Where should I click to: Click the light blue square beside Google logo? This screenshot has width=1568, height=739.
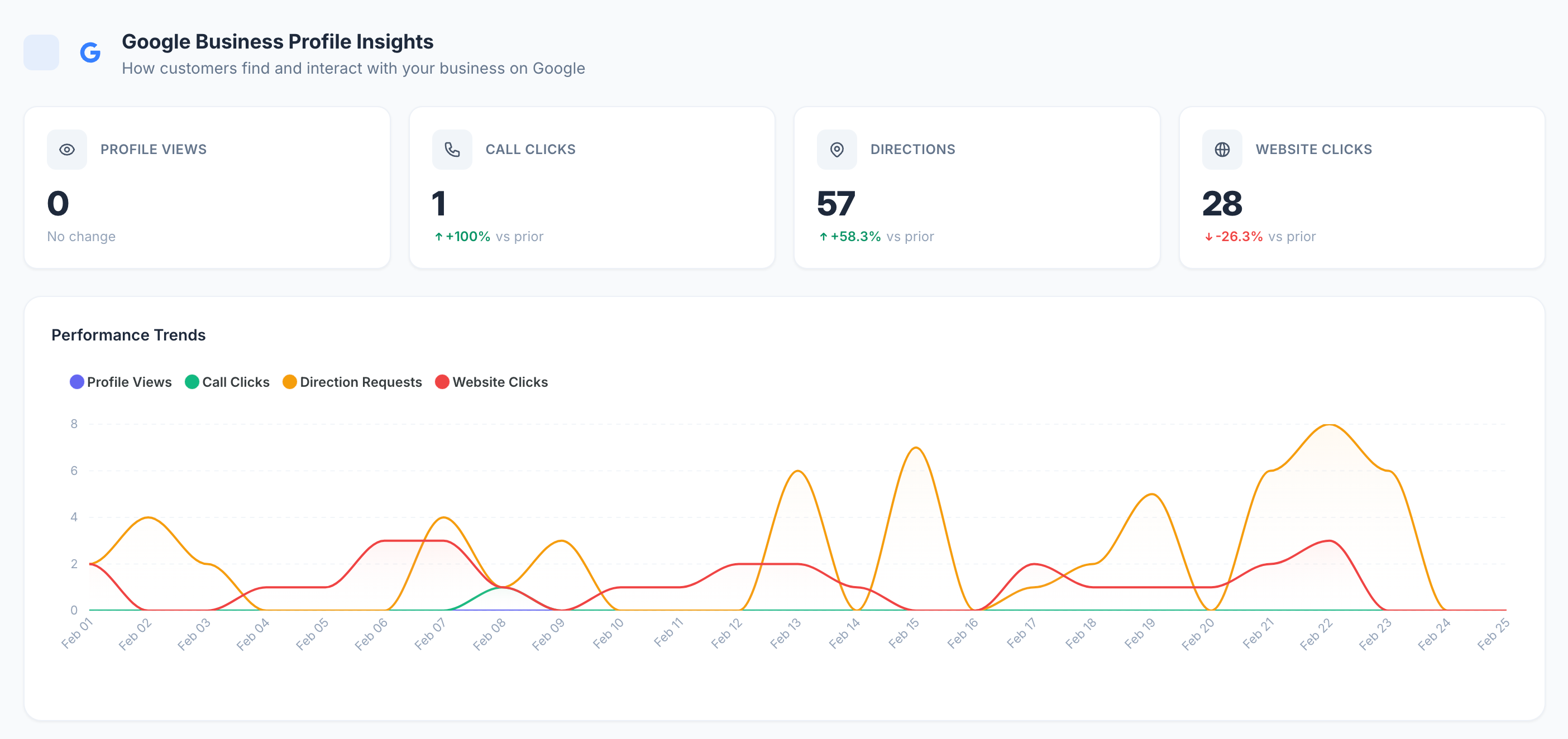(41, 53)
